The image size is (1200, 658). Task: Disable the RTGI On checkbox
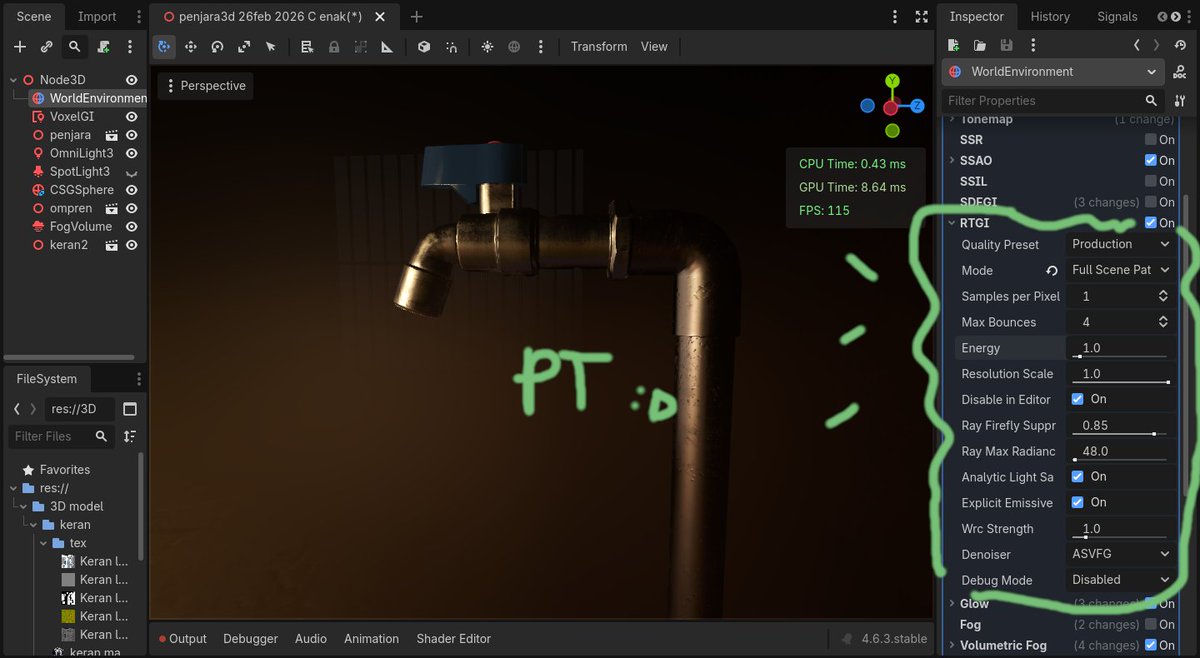click(1151, 223)
